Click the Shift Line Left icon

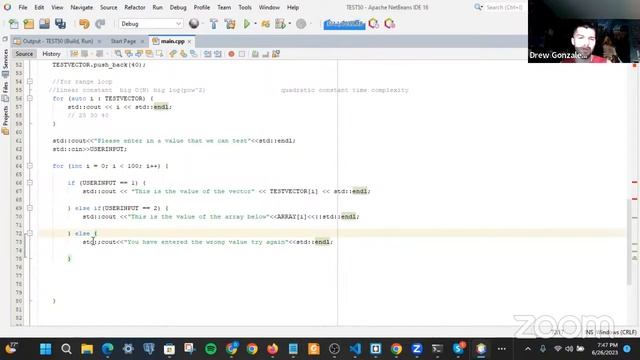208,54
